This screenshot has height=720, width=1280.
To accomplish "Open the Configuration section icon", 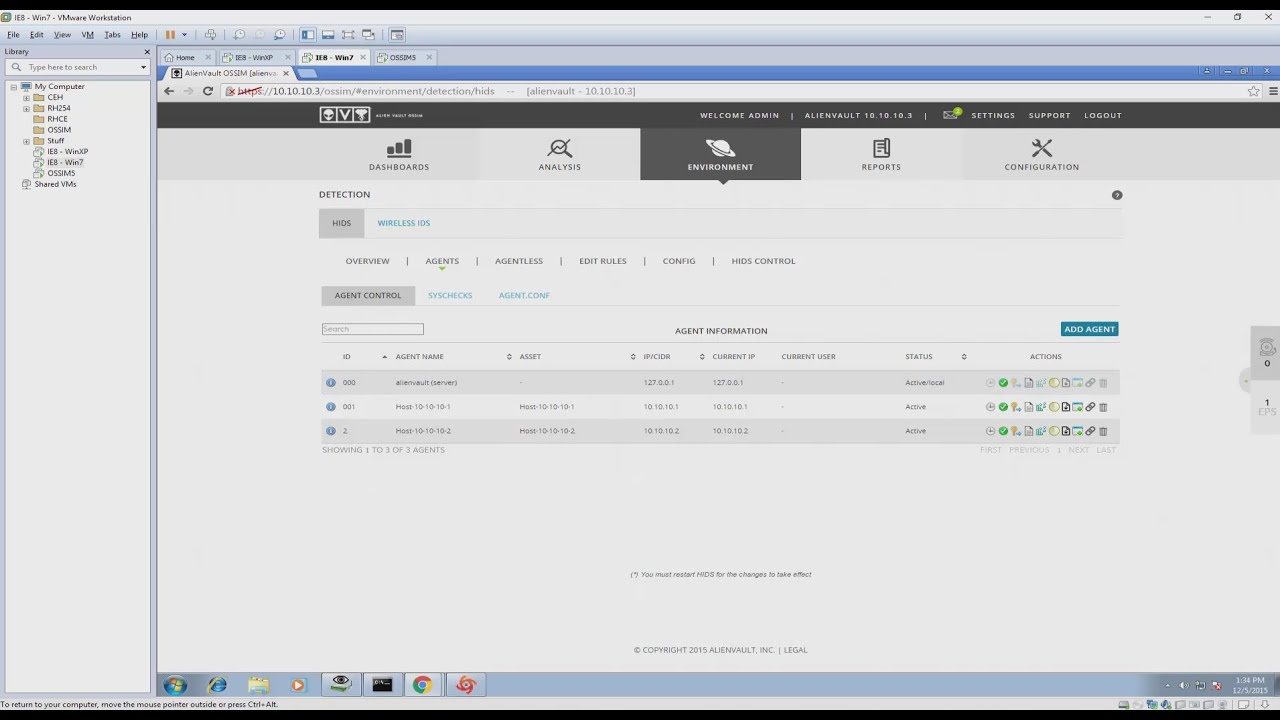I will tap(1042, 149).
